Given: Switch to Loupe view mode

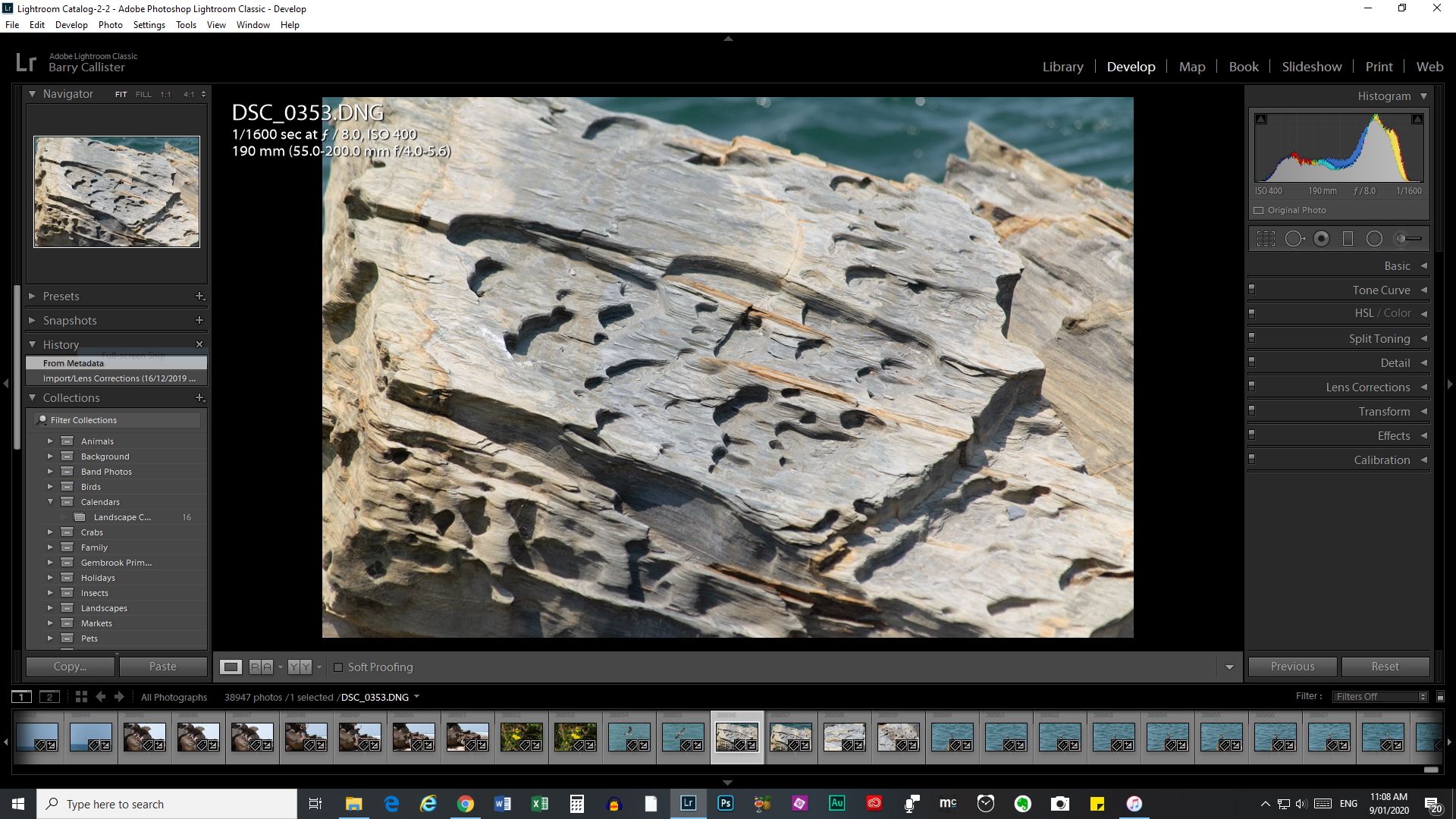Looking at the screenshot, I should point(231,667).
